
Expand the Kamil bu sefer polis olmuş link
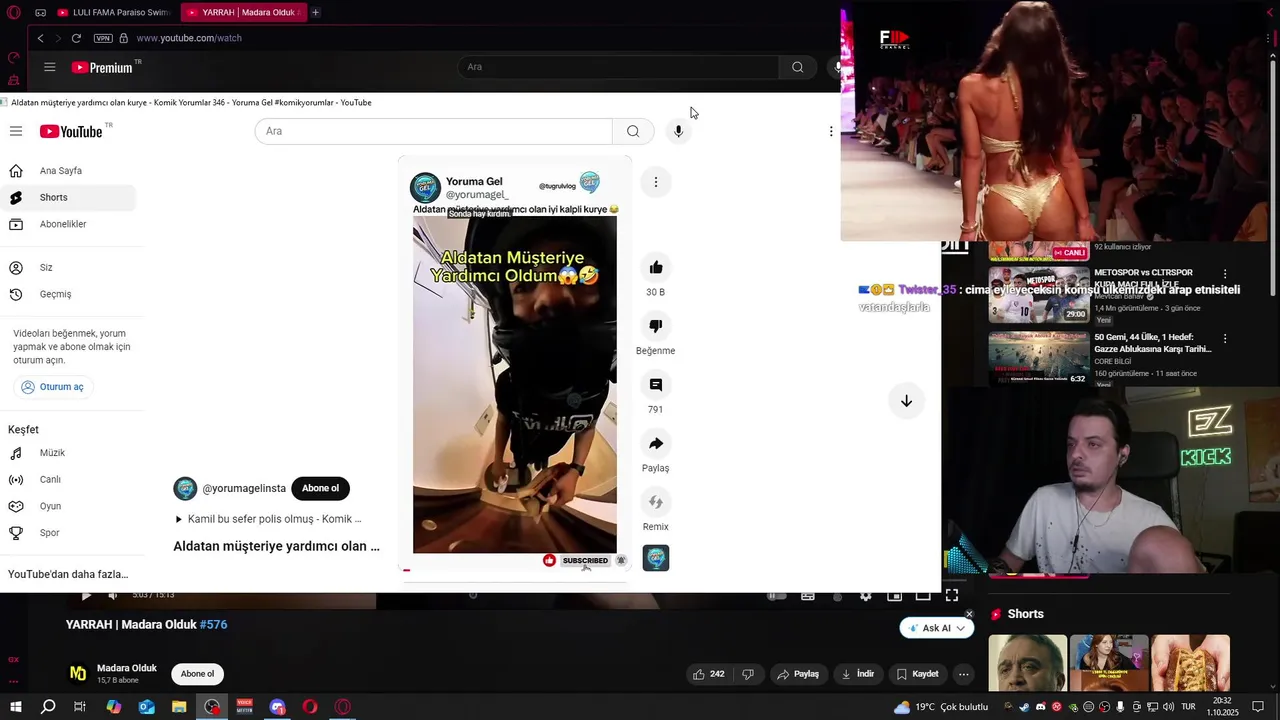click(268, 519)
